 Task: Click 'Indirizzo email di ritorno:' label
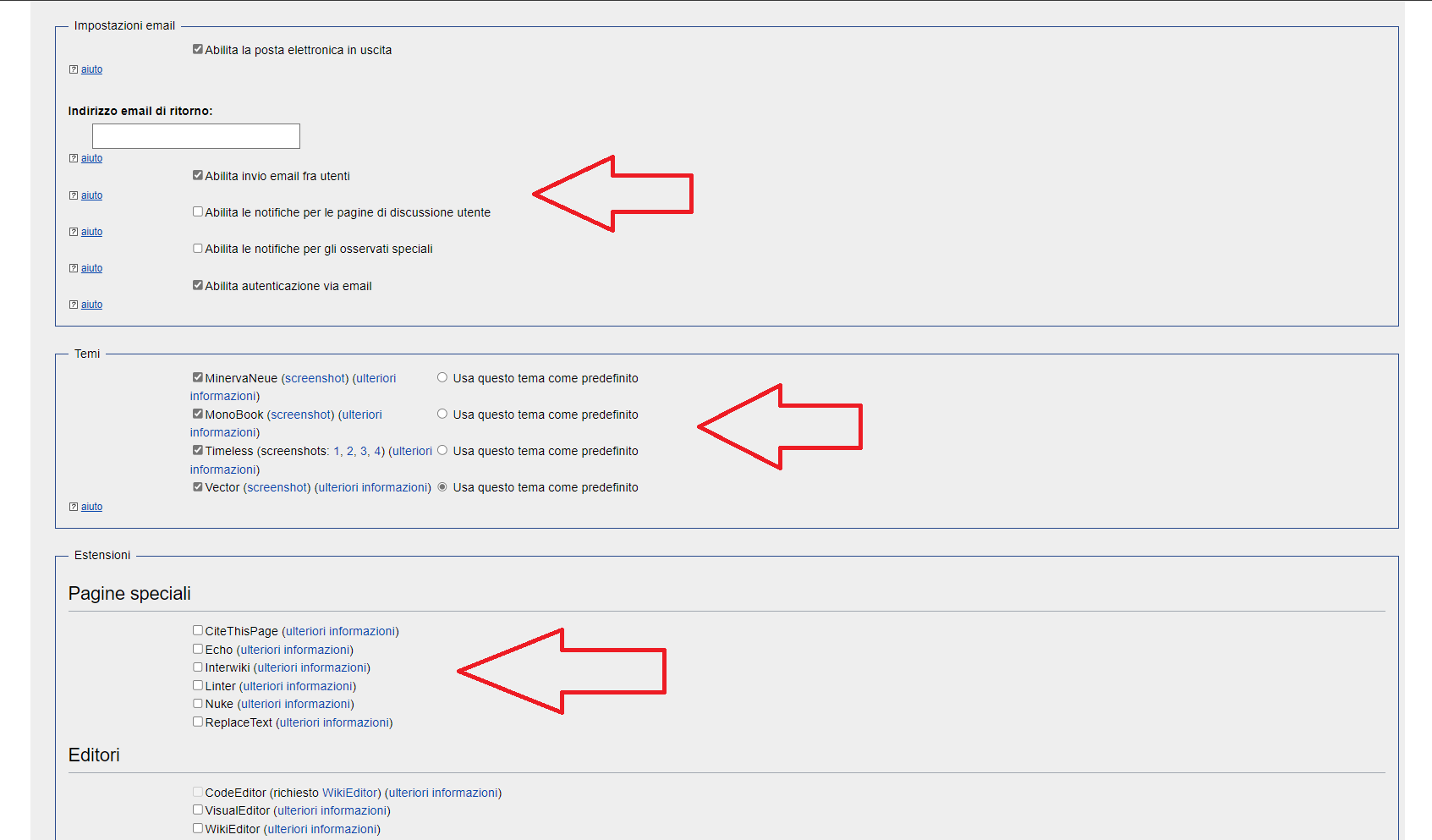tap(140, 111)
